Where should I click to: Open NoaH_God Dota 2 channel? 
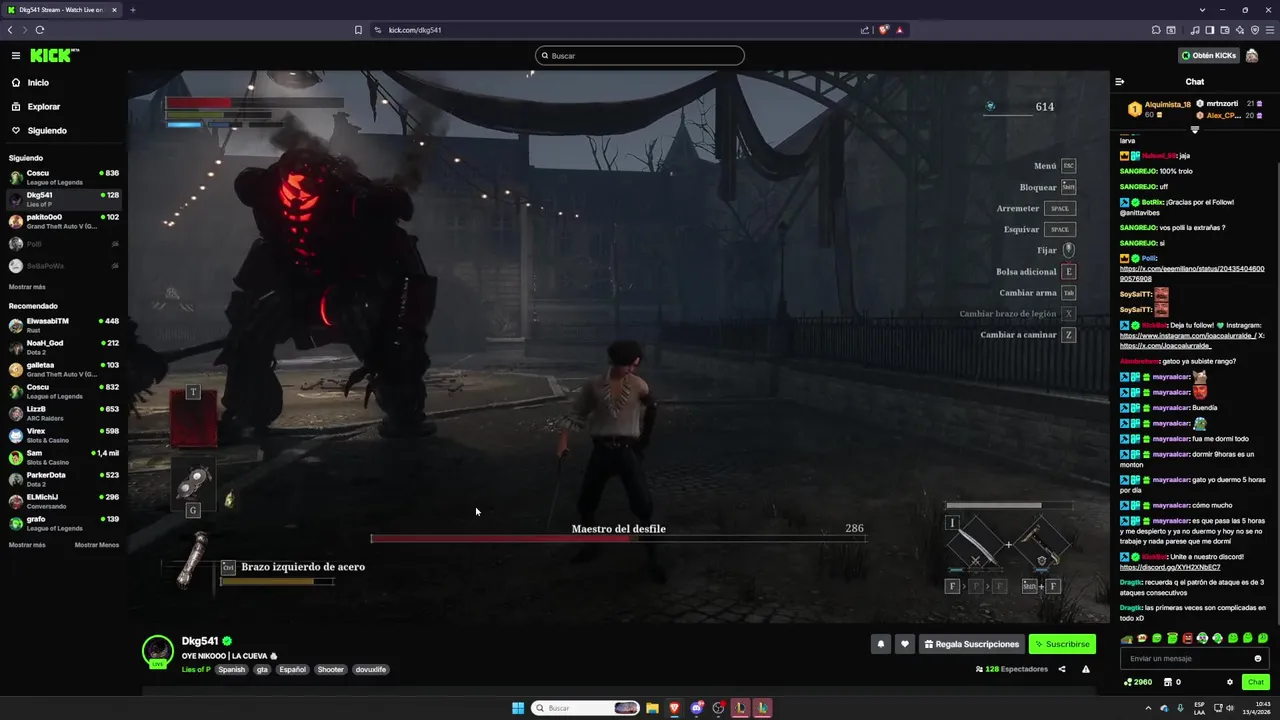coord(64,347)
